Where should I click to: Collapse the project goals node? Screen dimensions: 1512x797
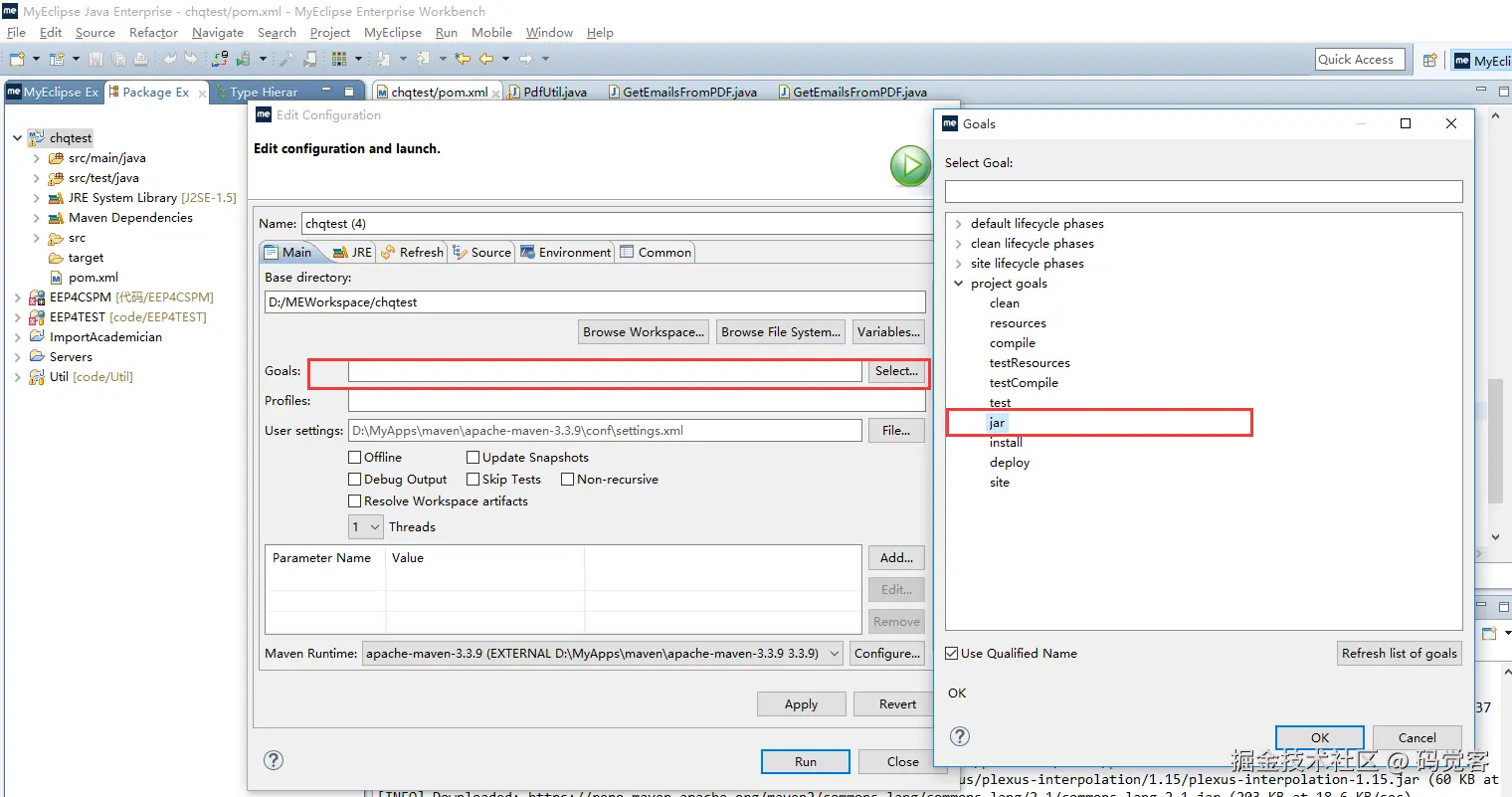point(959,284)
